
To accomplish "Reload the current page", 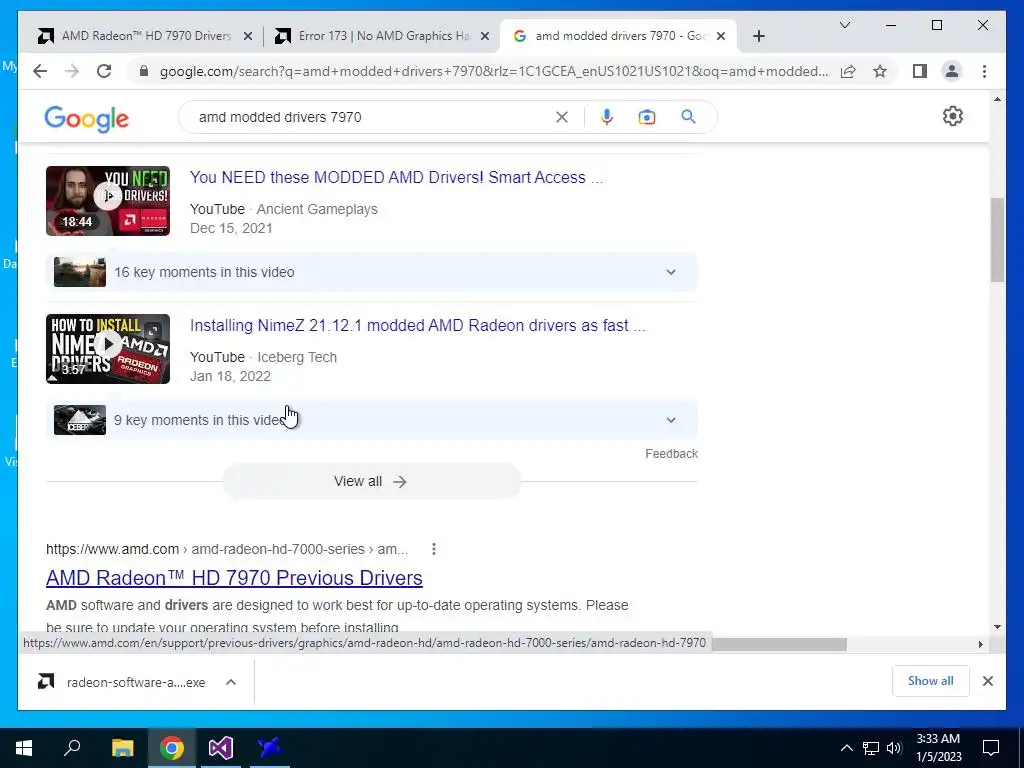I will click(x=104, y=71).
